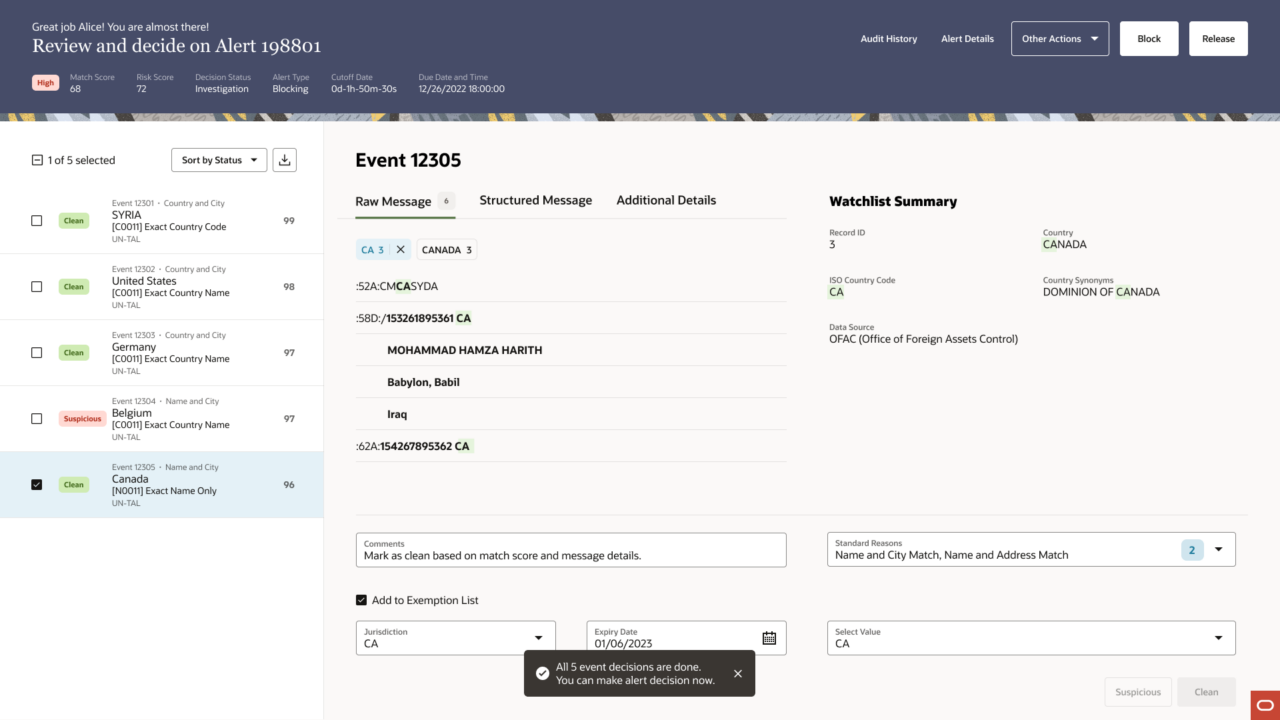Viewport: 1280px width, 720px height.
Task: Click the Cutoff Date countdown value
Action: [x=364, y=89]
